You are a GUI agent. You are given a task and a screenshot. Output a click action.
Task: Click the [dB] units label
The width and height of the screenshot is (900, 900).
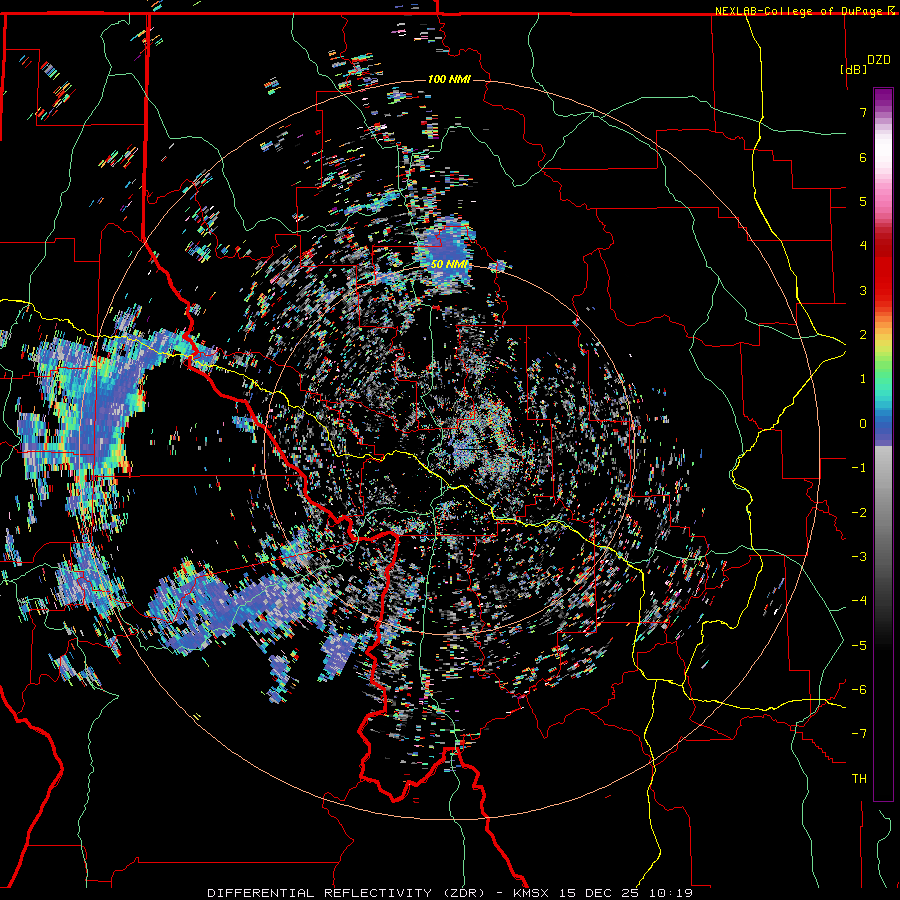point(854,69)
